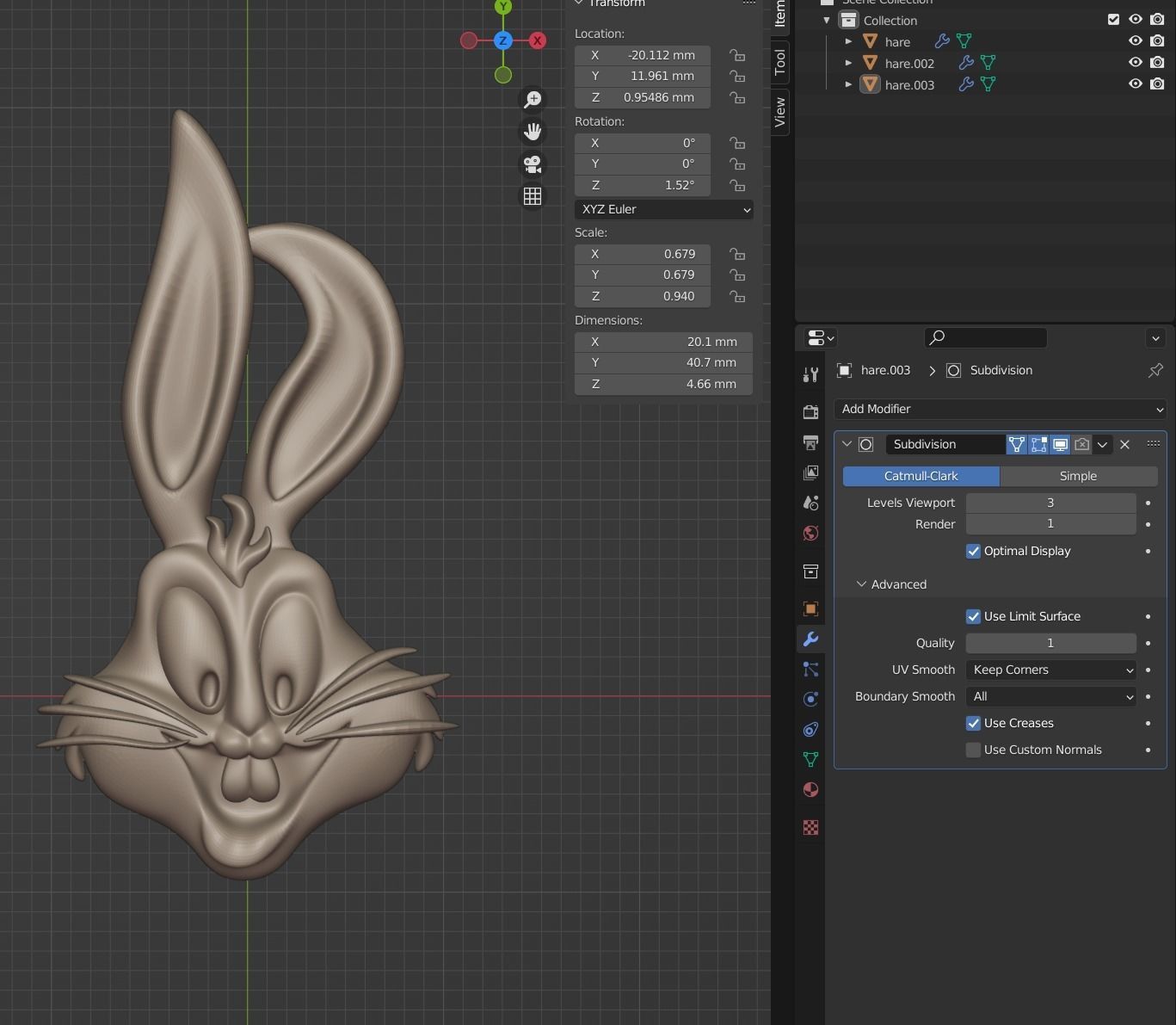Open Subdivision modifier extra options arrow
This screenshot has height=1025, width=1176.
1102,444
